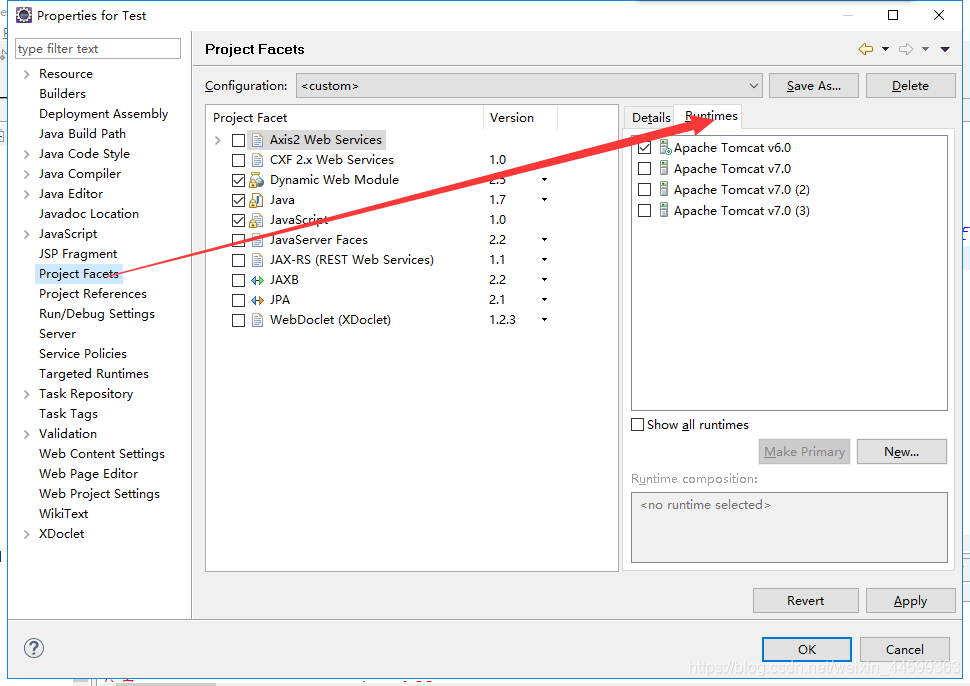Image resolution: width=970 pixels, height=686 pixels.
Task: Expand the Axis2 Web Services row
Action: [218, 140]
